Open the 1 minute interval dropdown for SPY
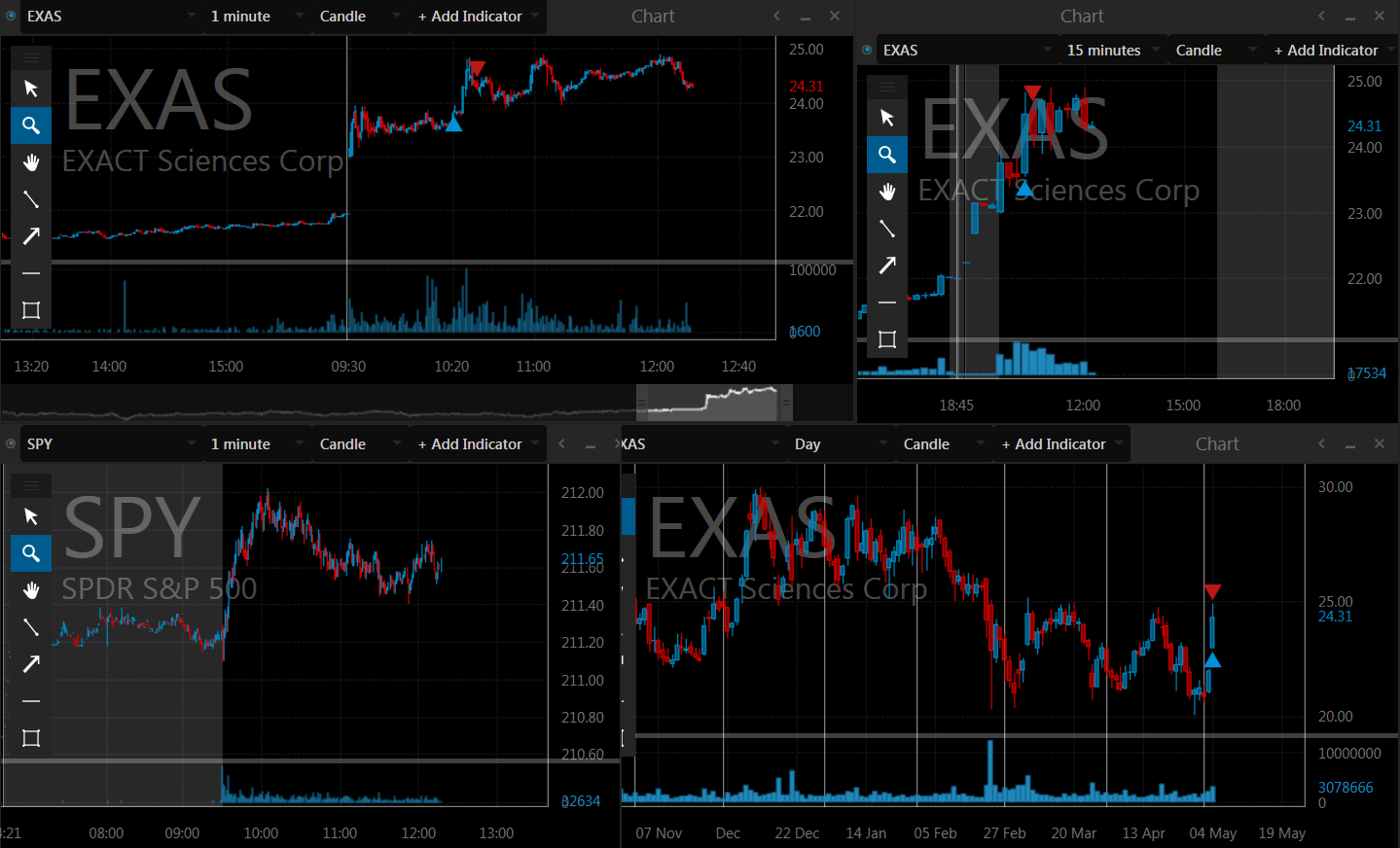 (258, 444)
